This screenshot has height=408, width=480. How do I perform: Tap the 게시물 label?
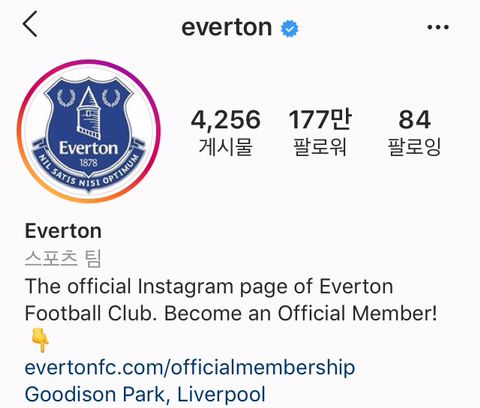tap(226, 147)
